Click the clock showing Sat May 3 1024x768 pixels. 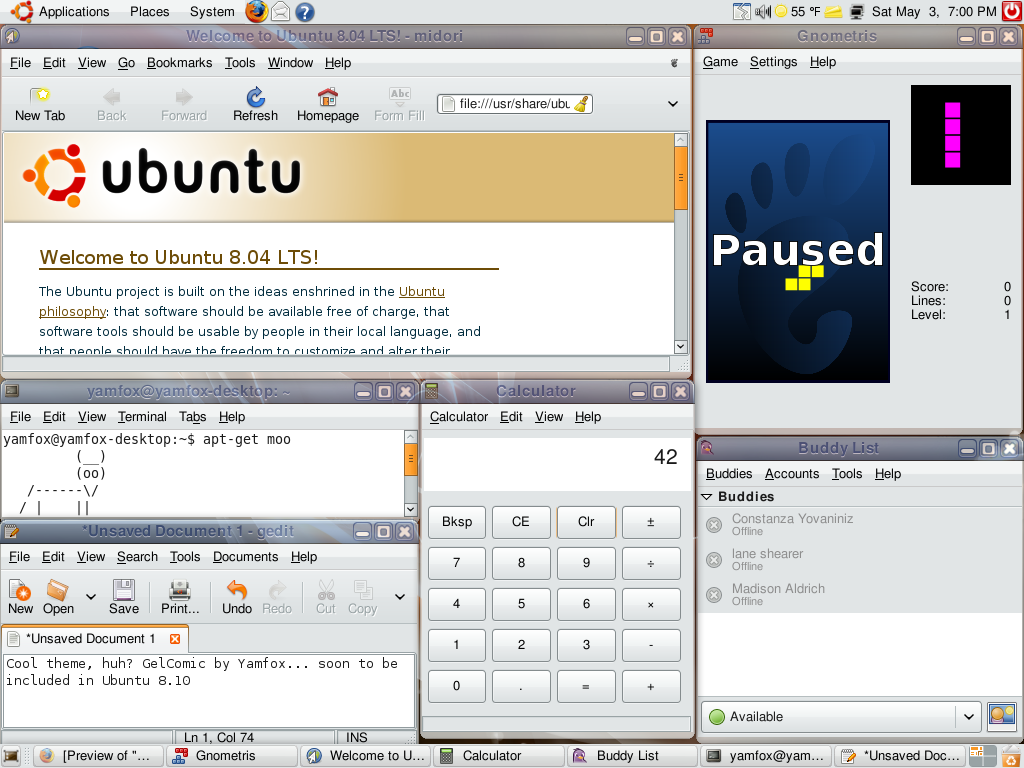(934, 11)
